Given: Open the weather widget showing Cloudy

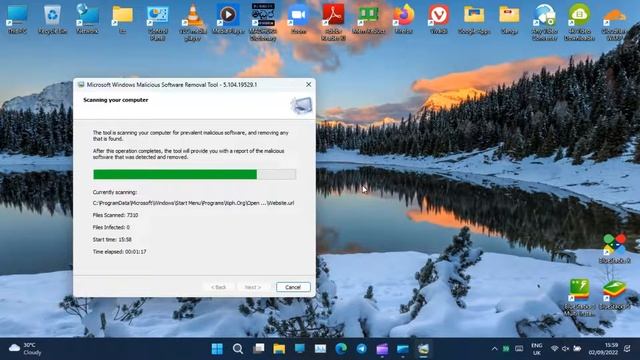Looking at the screenshot, I should pos(25,349).
